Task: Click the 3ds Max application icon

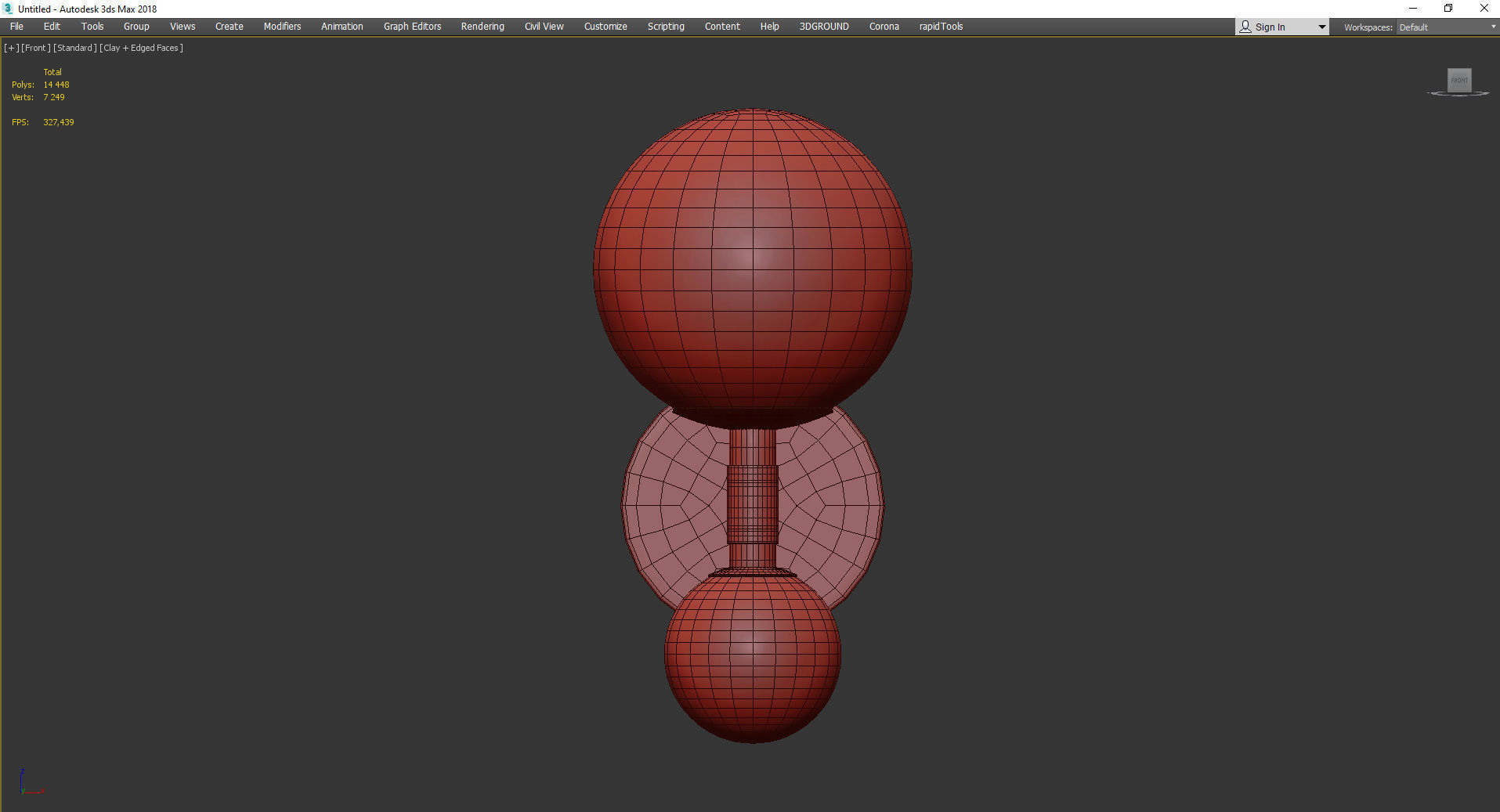Action: tap(9, 9)
